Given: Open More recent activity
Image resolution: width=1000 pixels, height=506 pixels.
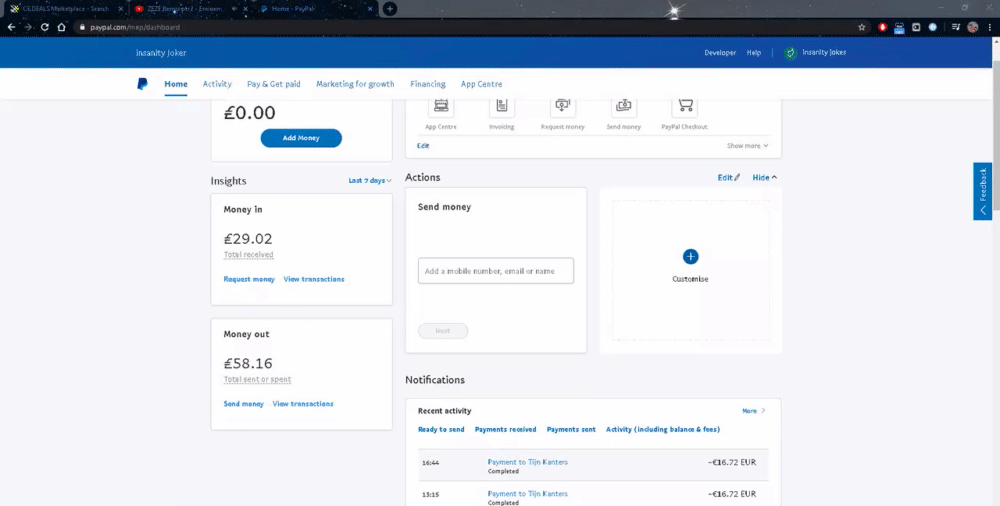Looking at the screenshot, I should click(x=754, y=411).
